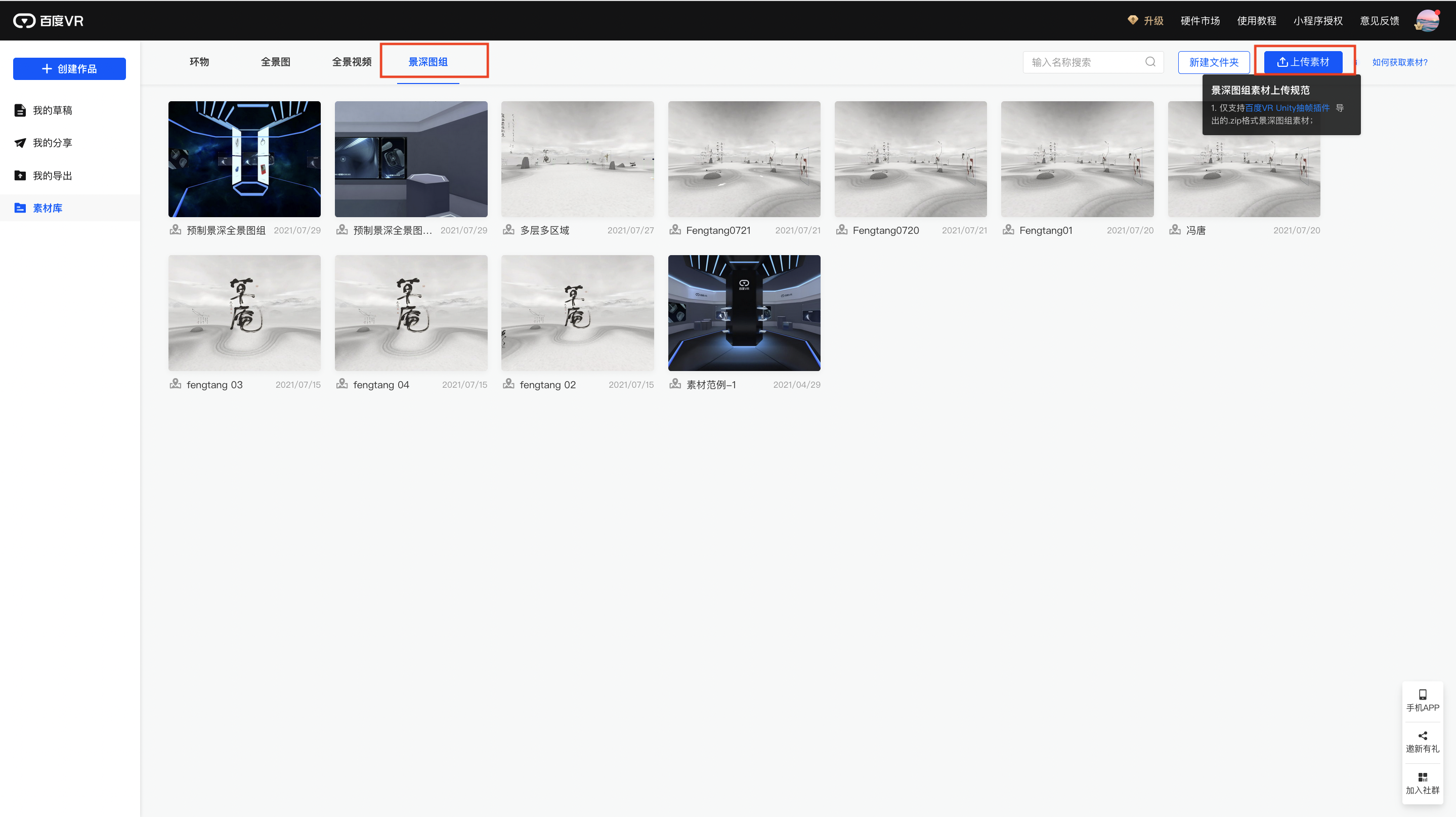Click the diamond 升级 upgrade icon
Image resolution: width=1456 pixels, height=817 pixels.
[1132, 20]
